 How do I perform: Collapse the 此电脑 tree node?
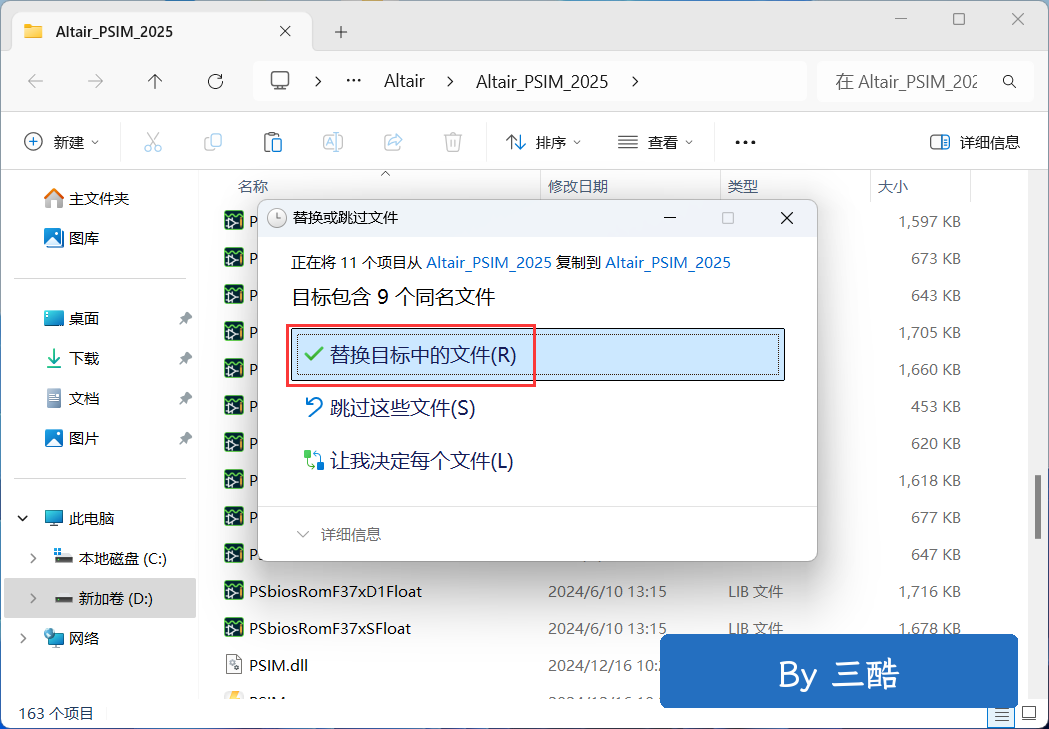tap(23, 518)
